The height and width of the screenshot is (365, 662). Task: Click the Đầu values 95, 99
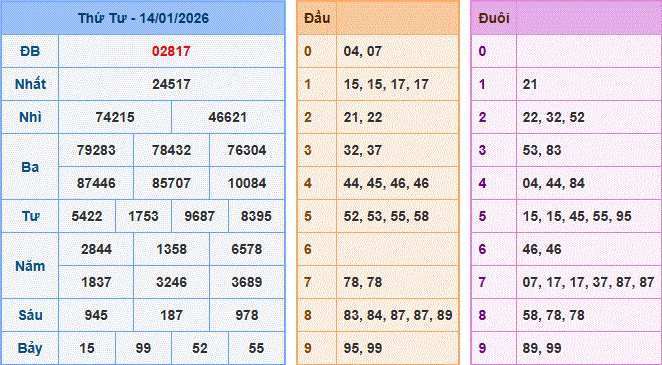[363, 349]
